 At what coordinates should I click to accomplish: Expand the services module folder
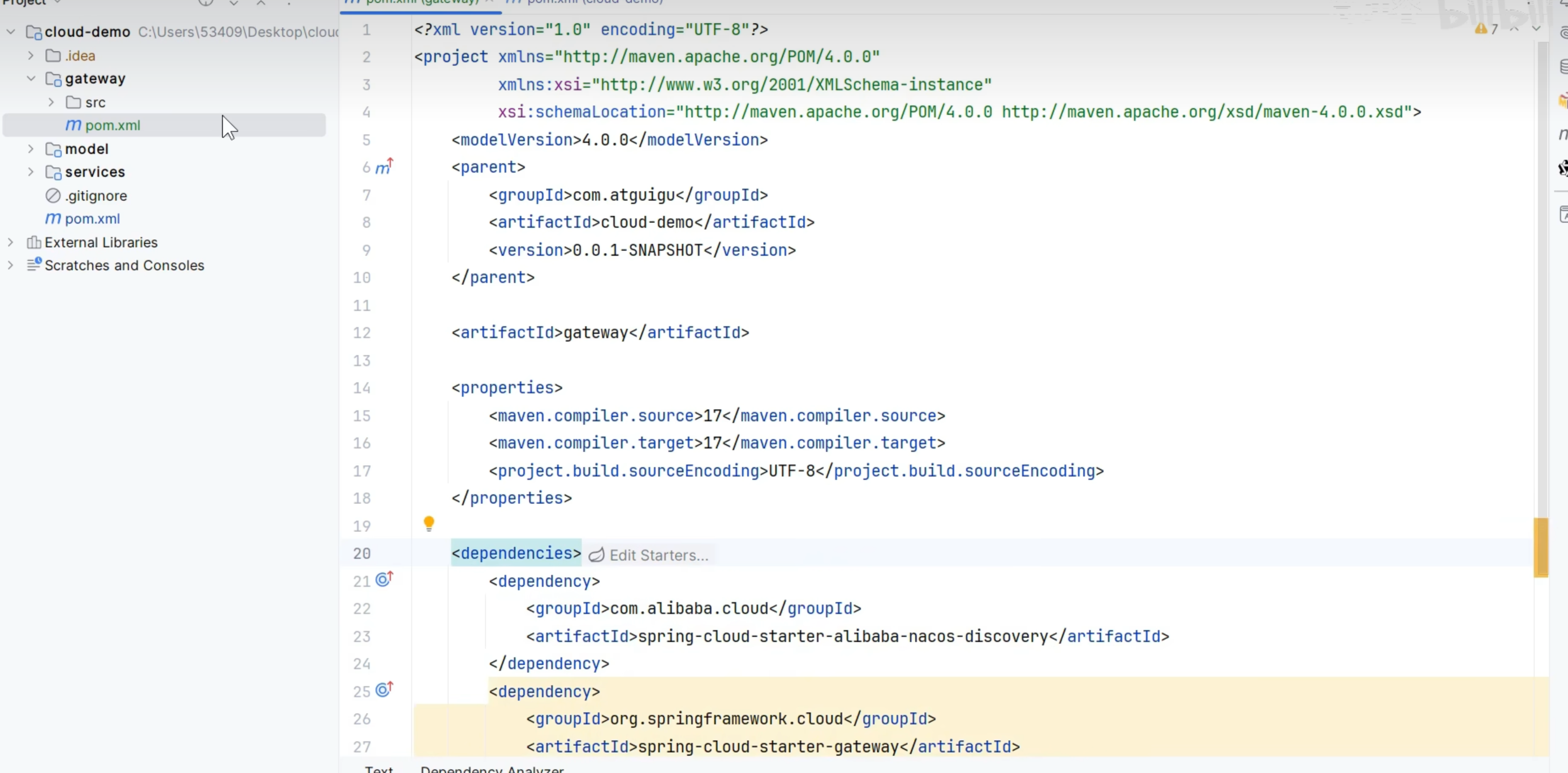coord(31,172)
